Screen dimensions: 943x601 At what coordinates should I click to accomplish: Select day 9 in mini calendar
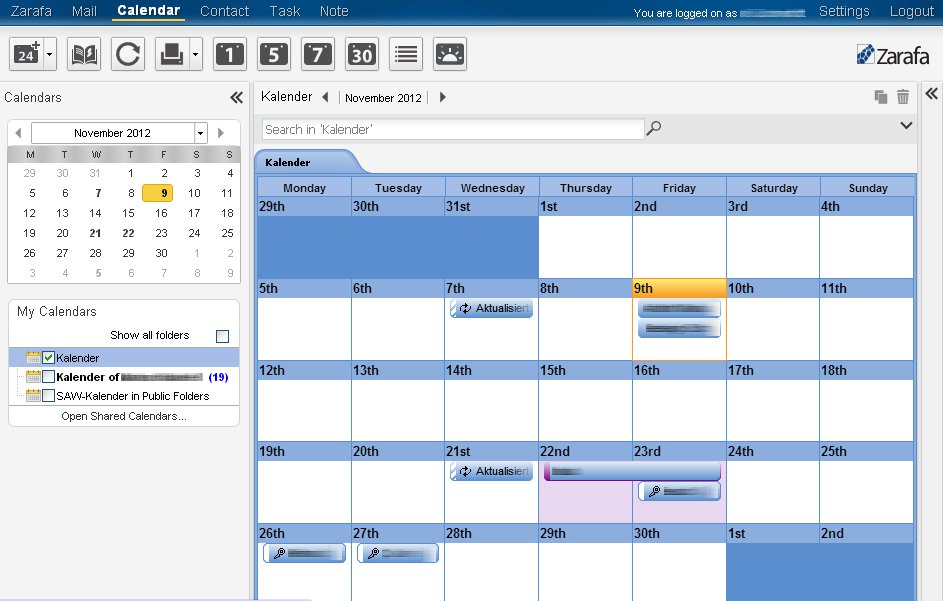(158, 193)
